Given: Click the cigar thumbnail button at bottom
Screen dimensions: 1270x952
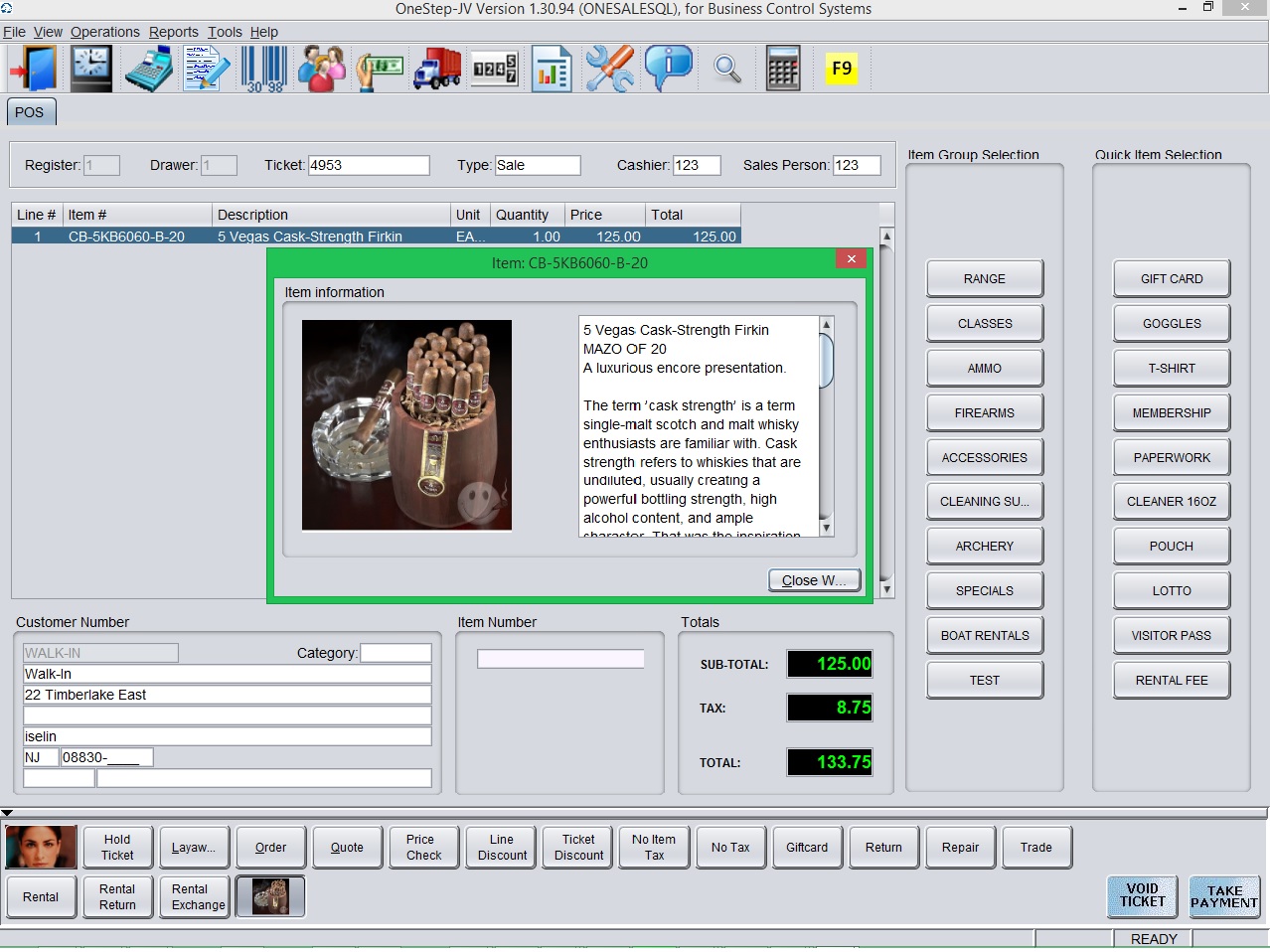Looking at the screenshot, I should [x=270, y=896].
